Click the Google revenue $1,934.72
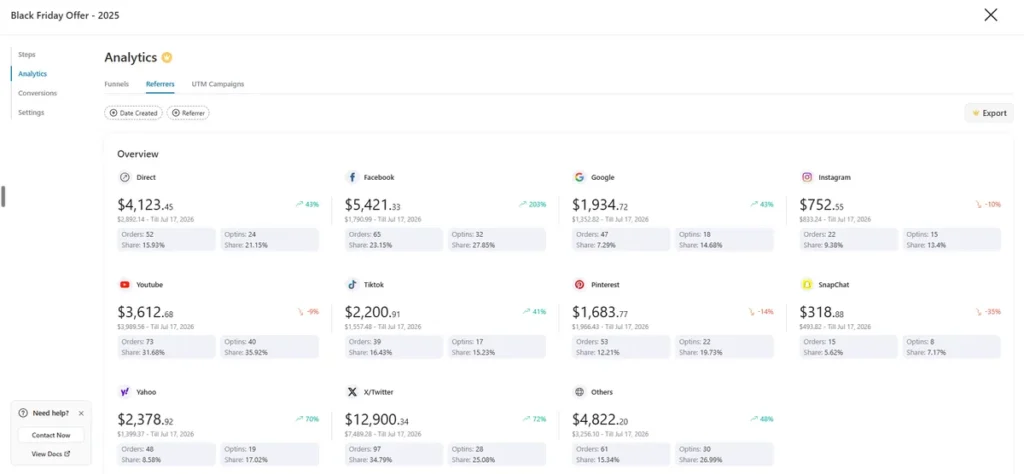 (600, 205)
